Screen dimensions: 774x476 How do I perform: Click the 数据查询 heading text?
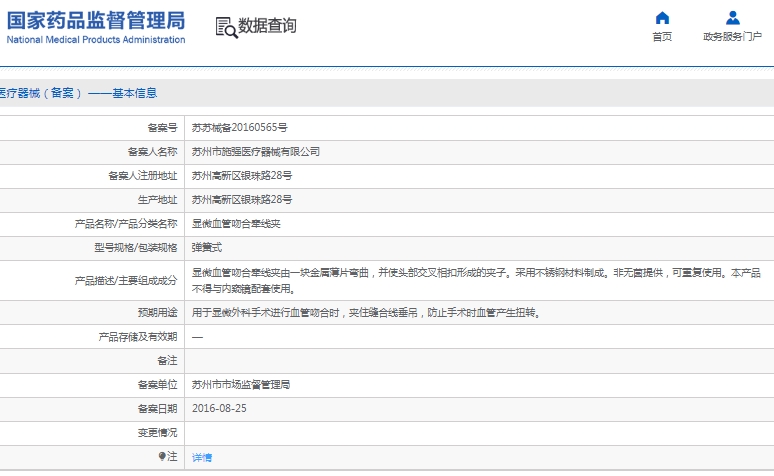[267, 26]
